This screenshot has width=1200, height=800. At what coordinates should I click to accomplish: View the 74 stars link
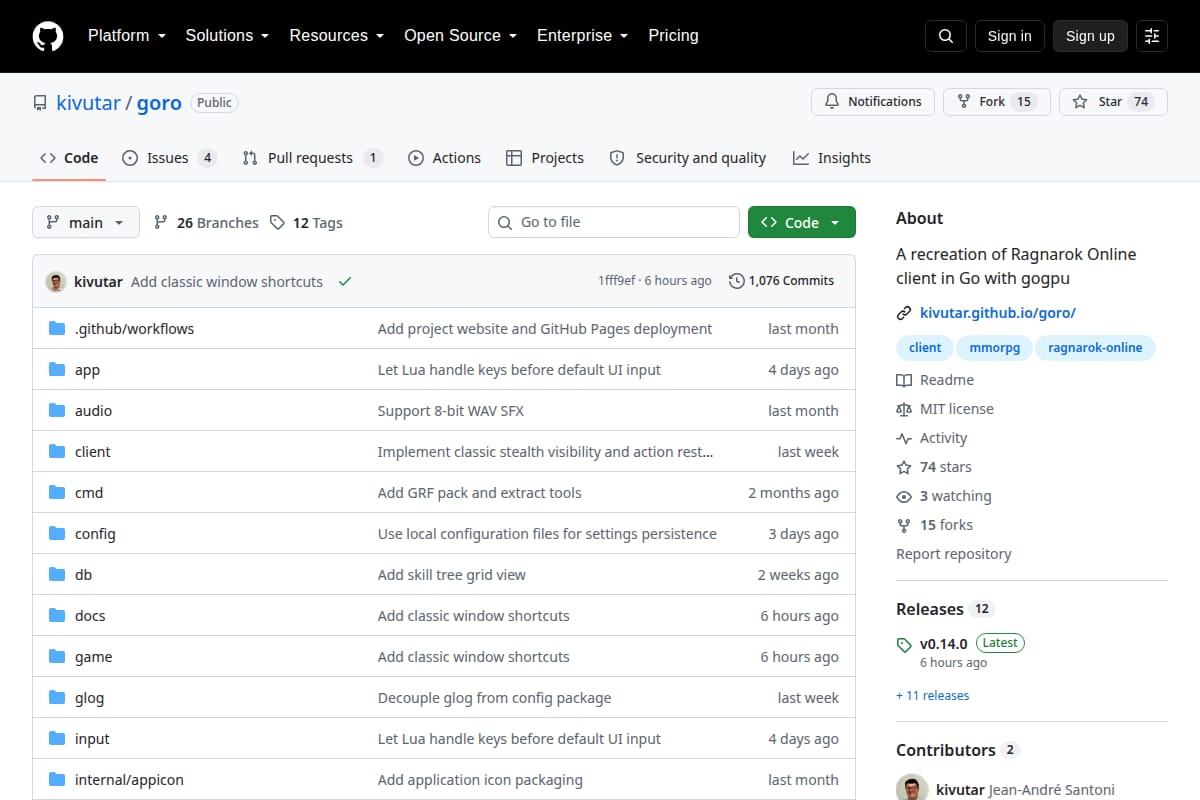point(934,467)
